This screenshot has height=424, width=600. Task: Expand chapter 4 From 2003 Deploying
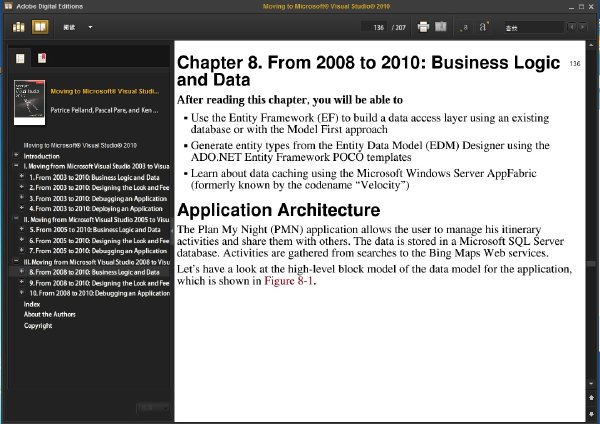click(22, 208)
